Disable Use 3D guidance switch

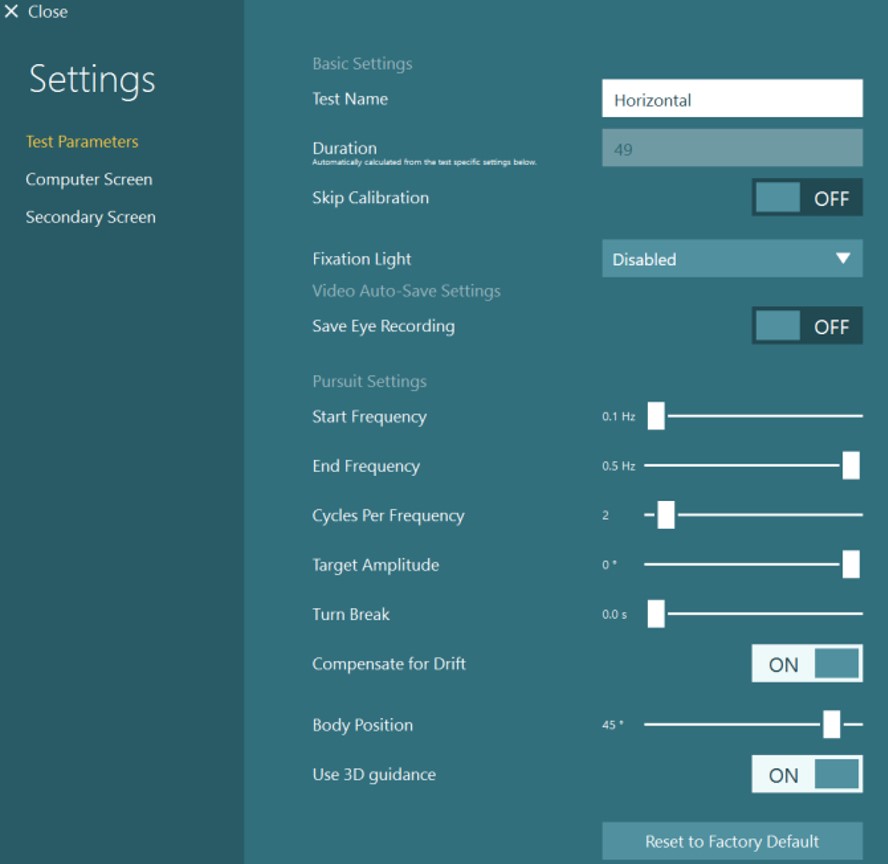(807, 774)
